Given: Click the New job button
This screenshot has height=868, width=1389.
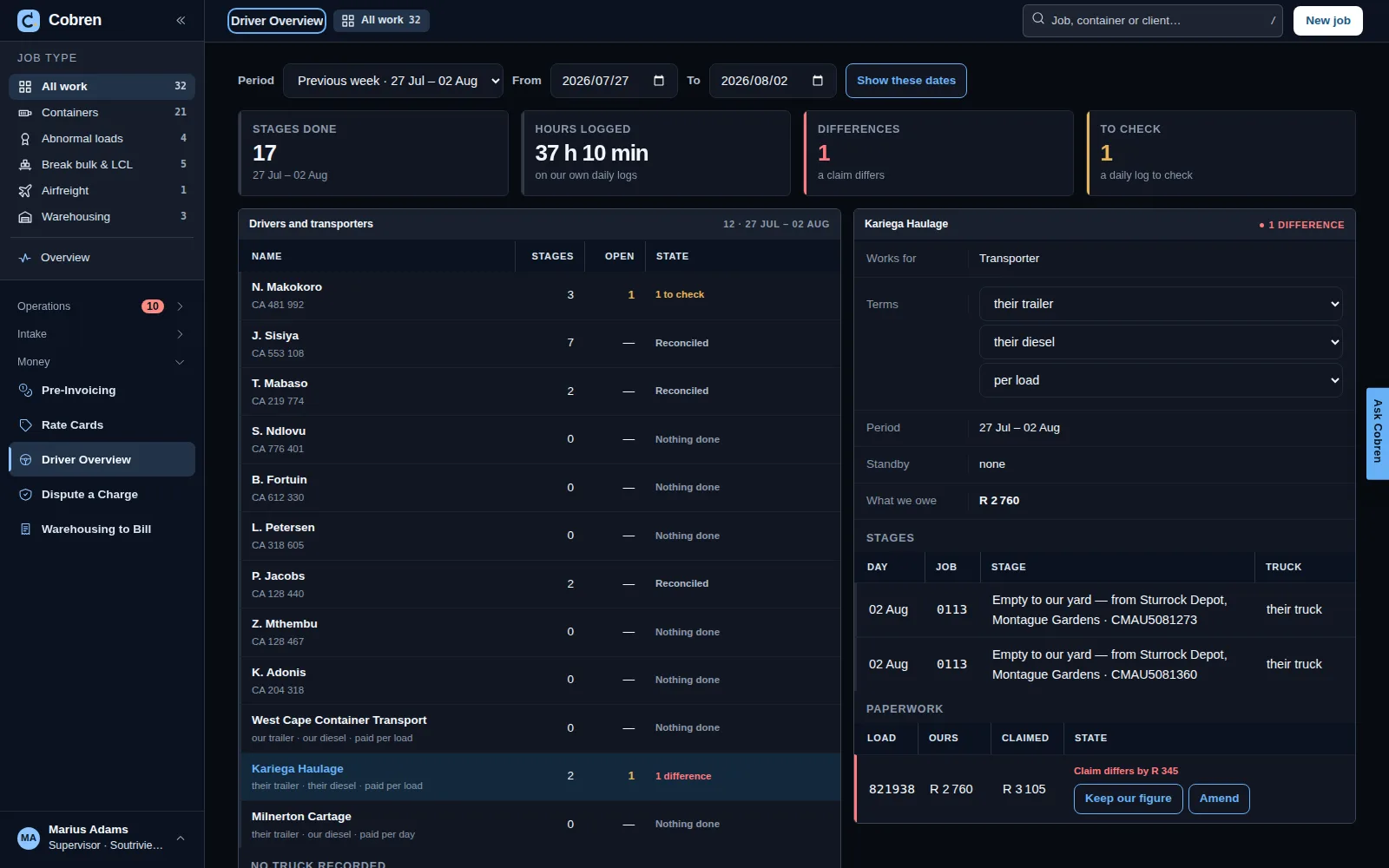Looking at the screenshot, I should pyautogui.click(x=1327, y=21).
